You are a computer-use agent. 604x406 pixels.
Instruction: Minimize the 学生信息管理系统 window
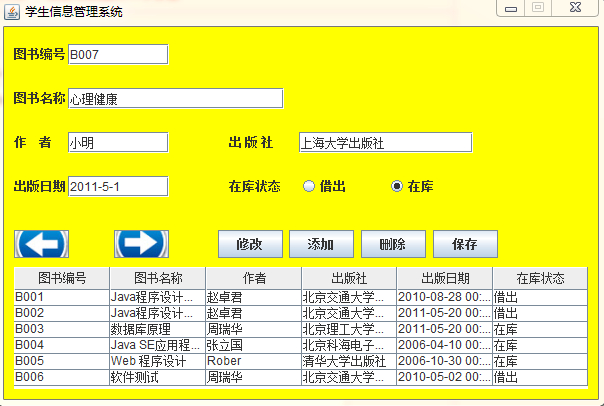pyautogui.click(x=511, y=8)
